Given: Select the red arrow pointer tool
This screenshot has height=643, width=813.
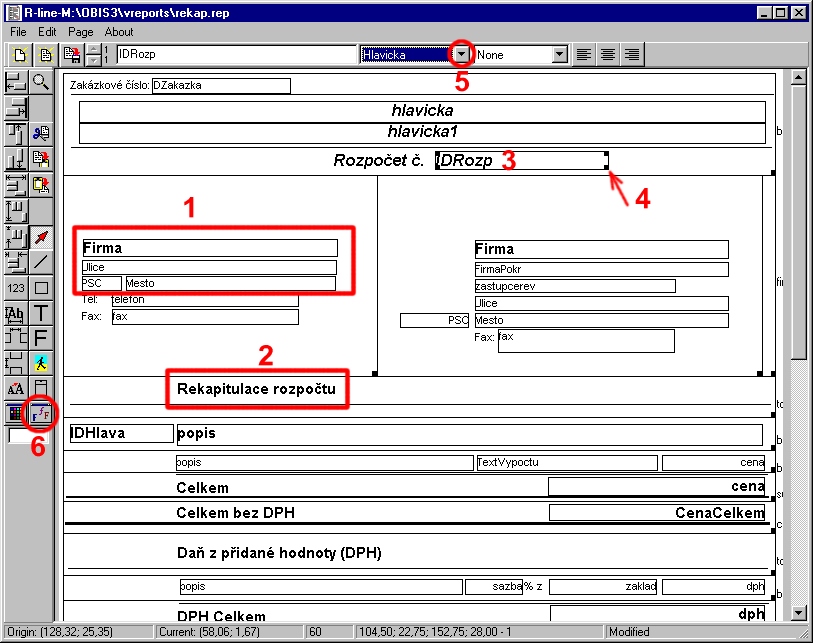Looking at the screenshot, I should (x=41, y=237).
